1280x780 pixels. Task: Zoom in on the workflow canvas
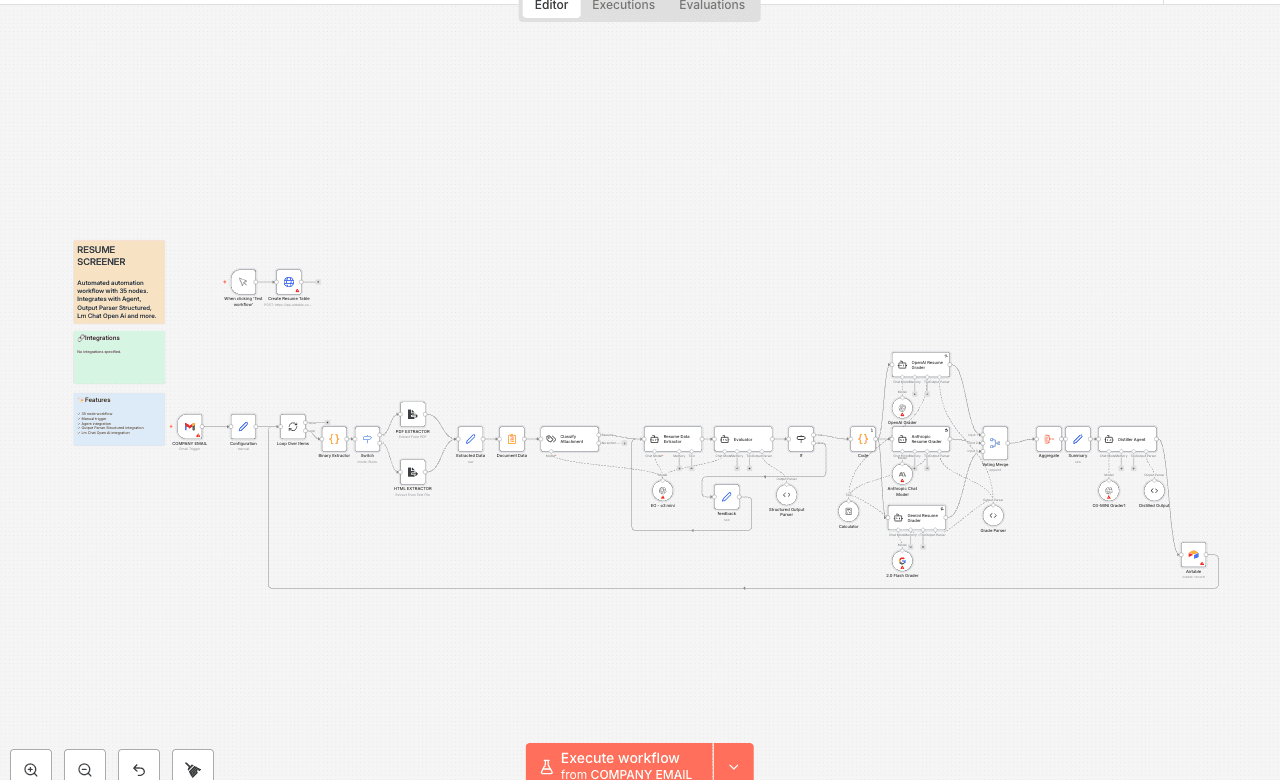31,769
